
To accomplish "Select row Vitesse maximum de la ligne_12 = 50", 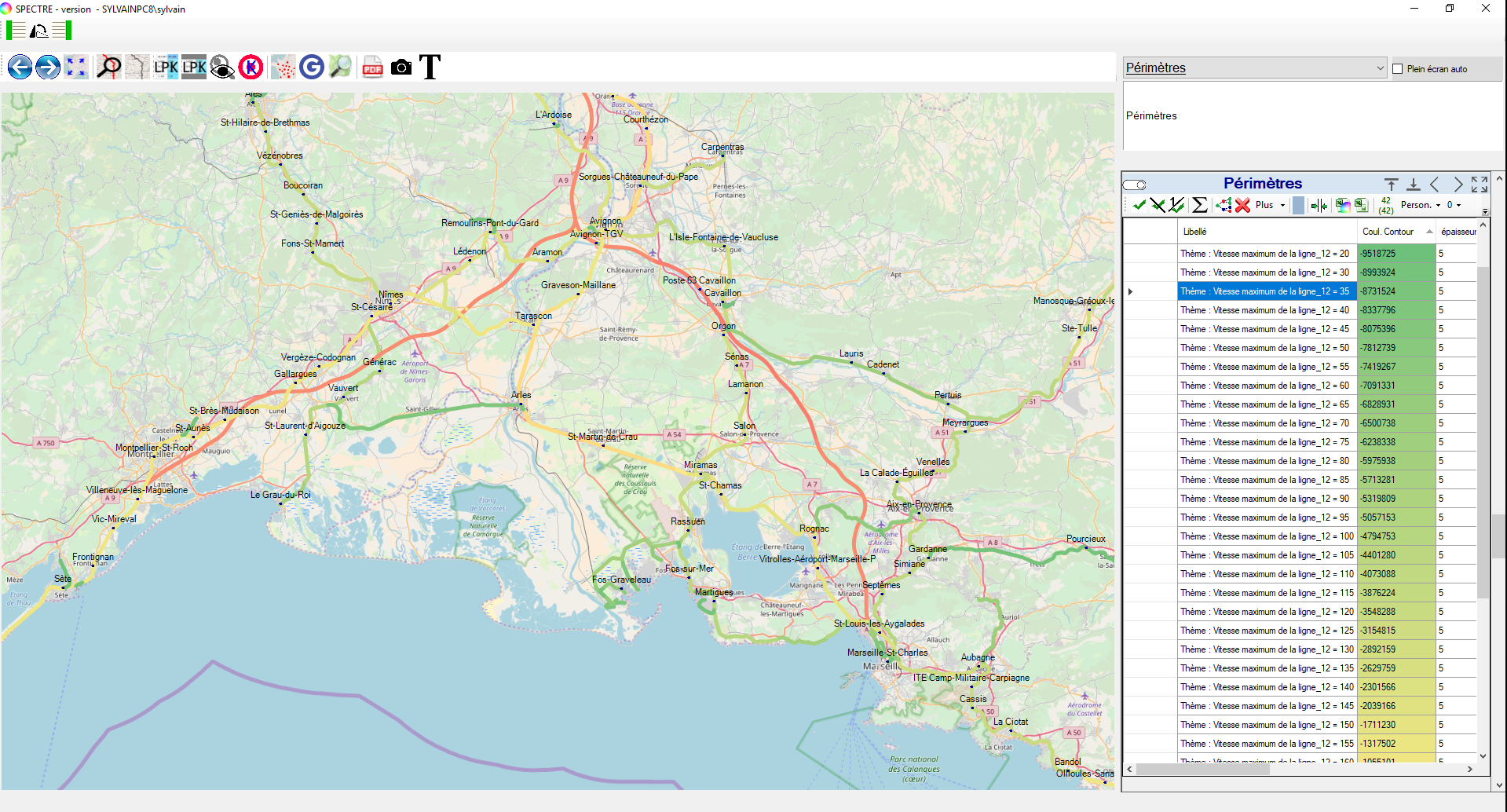I will [1264, 348].
